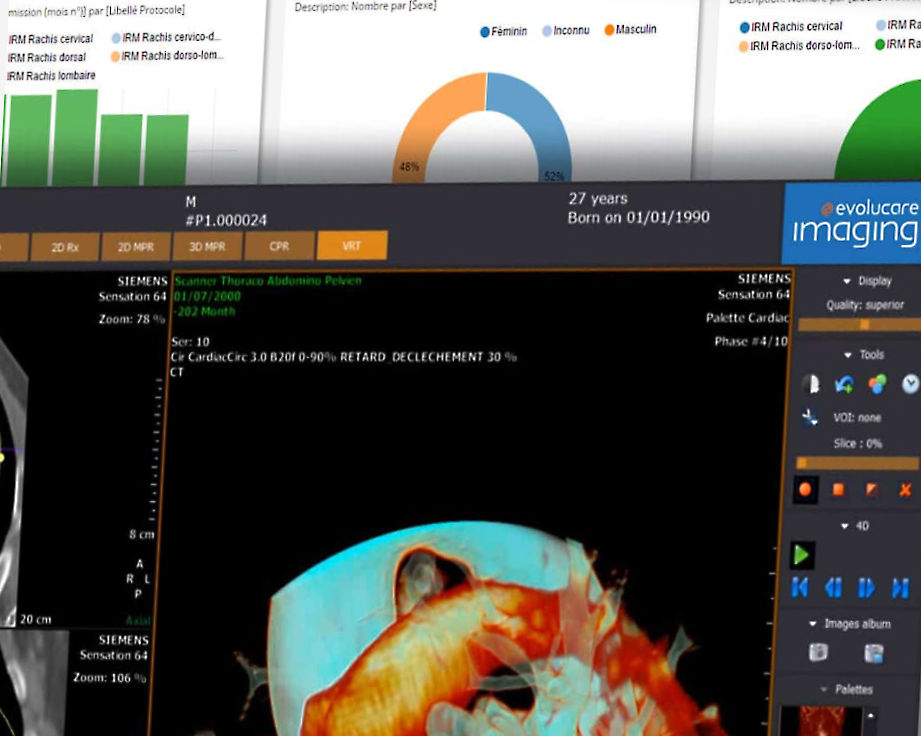This screenshot has height=736, width=921.
Task: Select the orange square VOI shape
Action: coord(838,489)
